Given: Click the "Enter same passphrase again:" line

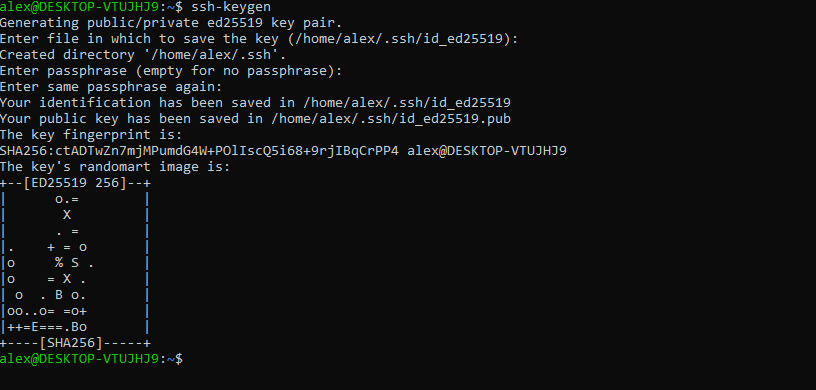Looking at the screenshot, I should click(111, 87).
